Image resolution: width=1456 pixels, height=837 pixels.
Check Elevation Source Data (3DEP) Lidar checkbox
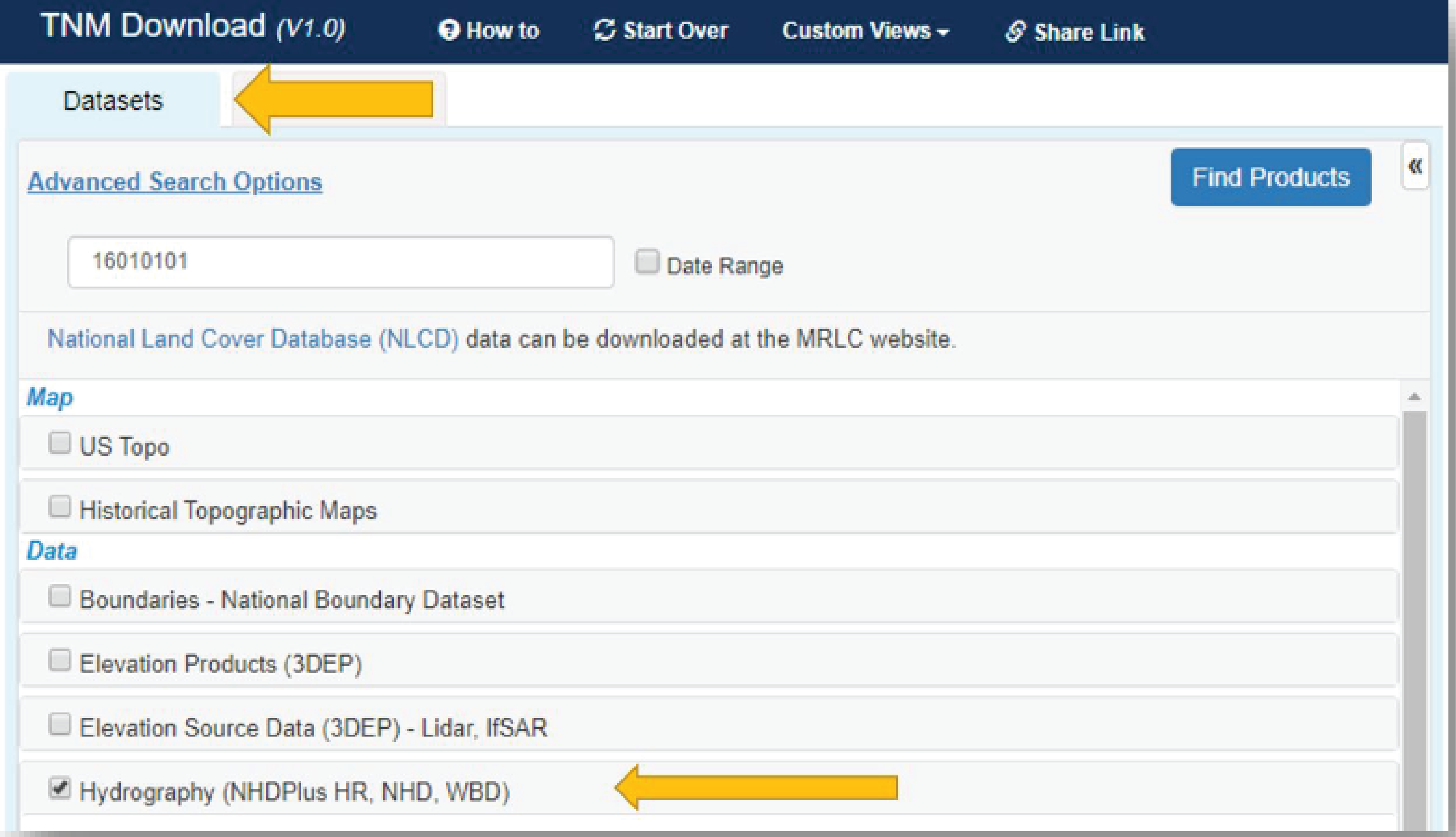point(59,725)
